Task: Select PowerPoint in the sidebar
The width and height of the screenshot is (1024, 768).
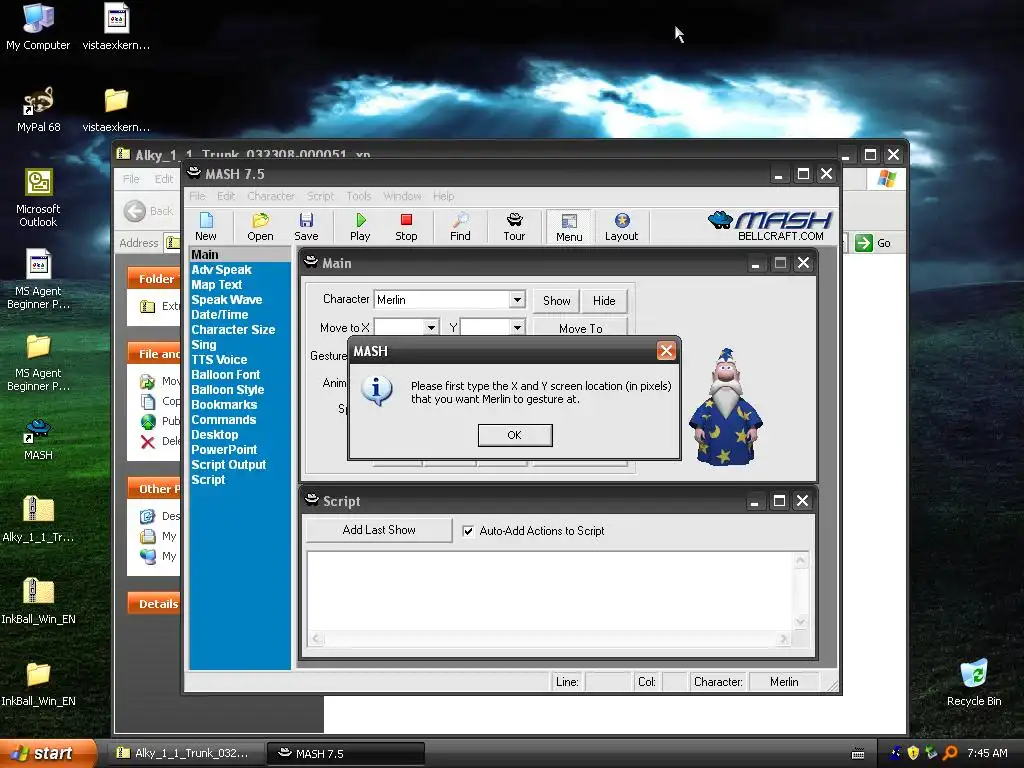Action: pyautogui.click(x=224, y=450)
